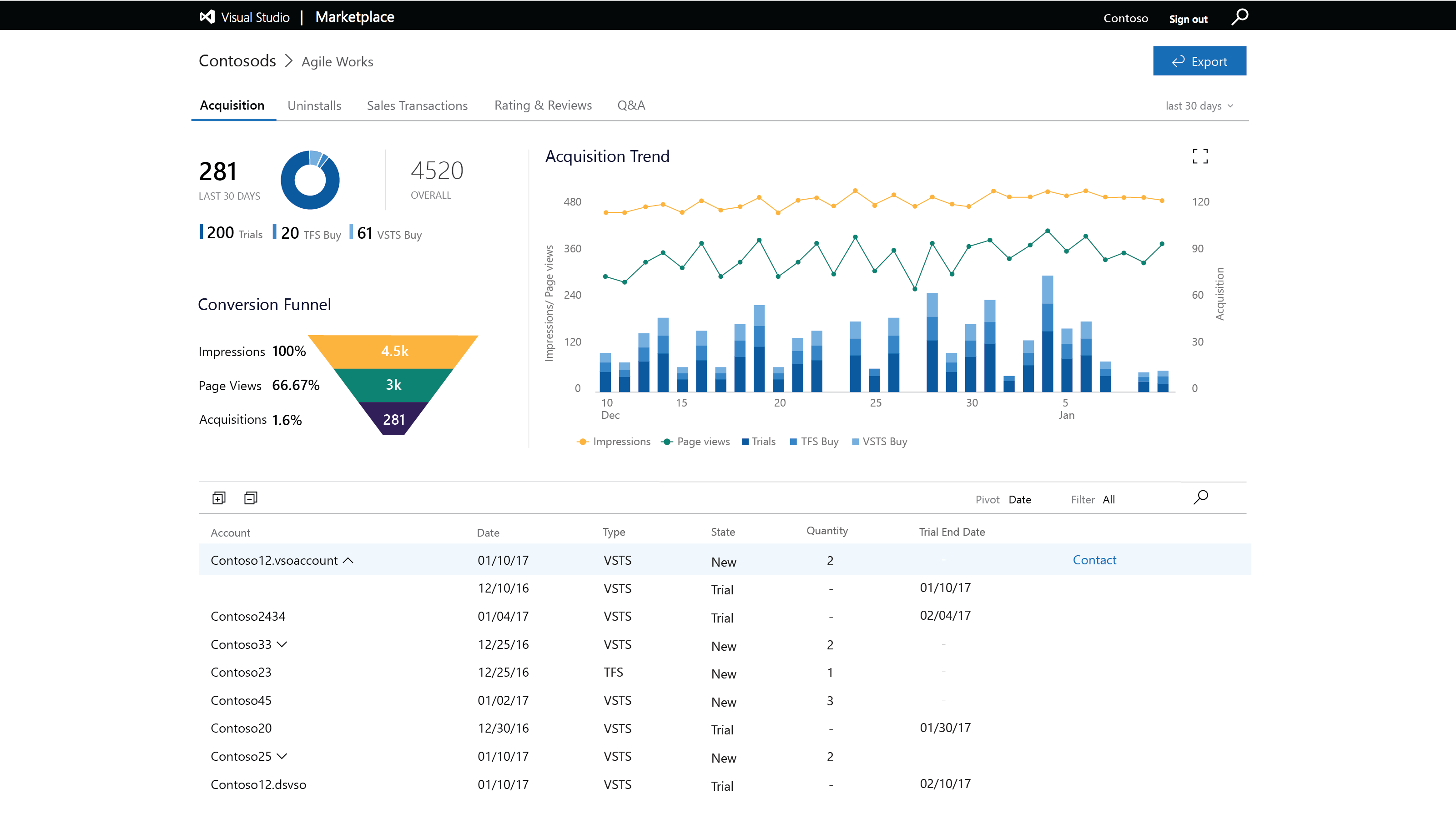Open the Sales Transactions tab
Viewport: 1456px width, 819px height.
(417, 106)
